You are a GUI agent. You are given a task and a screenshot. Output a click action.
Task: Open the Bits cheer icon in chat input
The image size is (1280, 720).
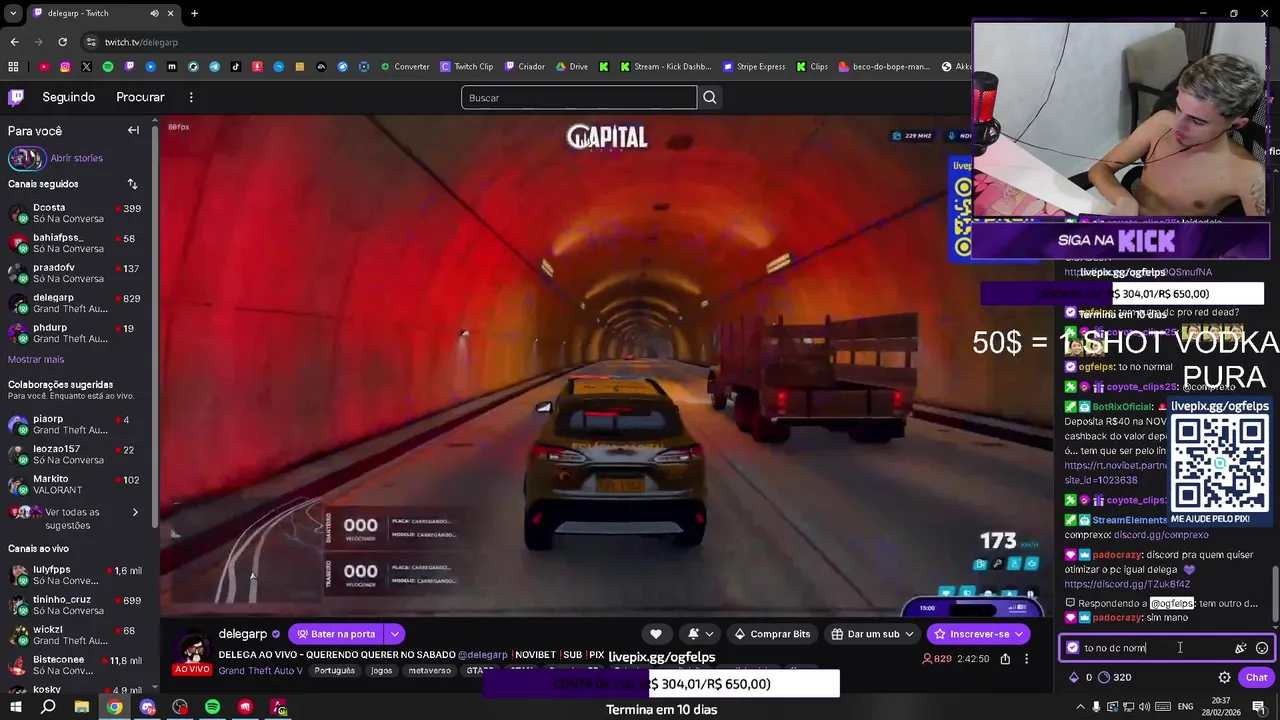1240,648
